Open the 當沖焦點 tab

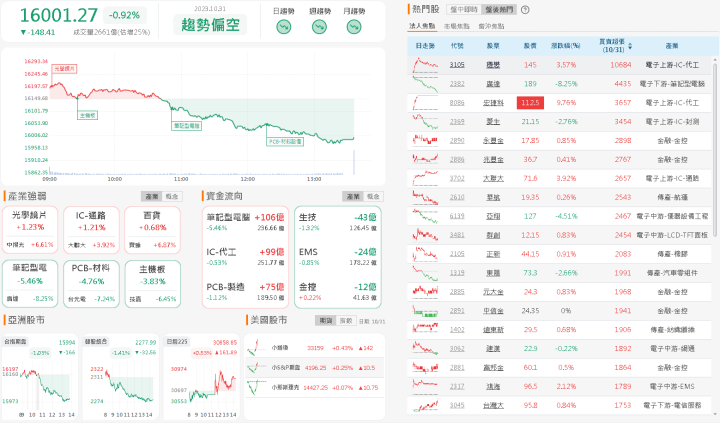point(491,26)
